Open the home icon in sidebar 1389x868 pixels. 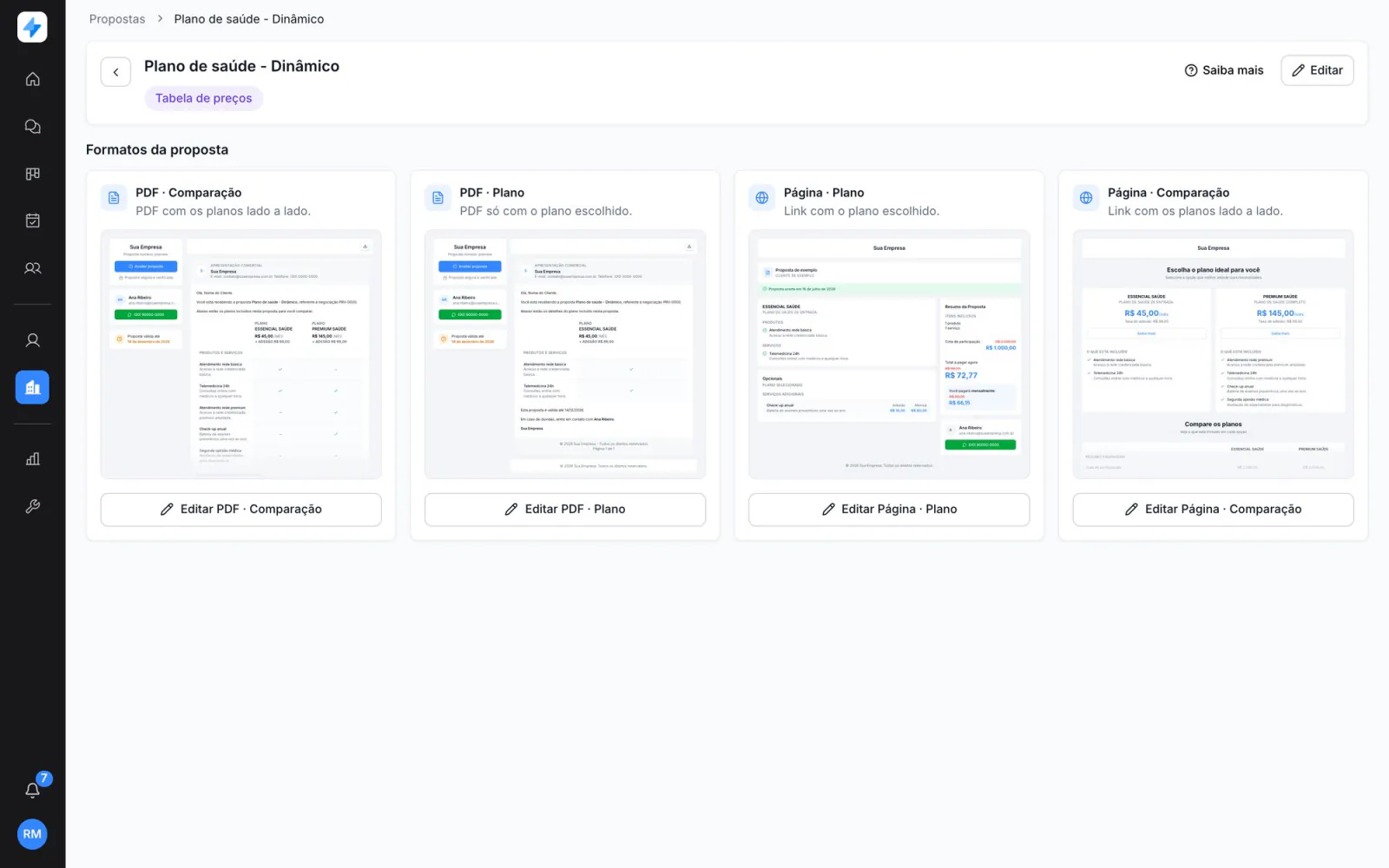(x=32, y=79)
